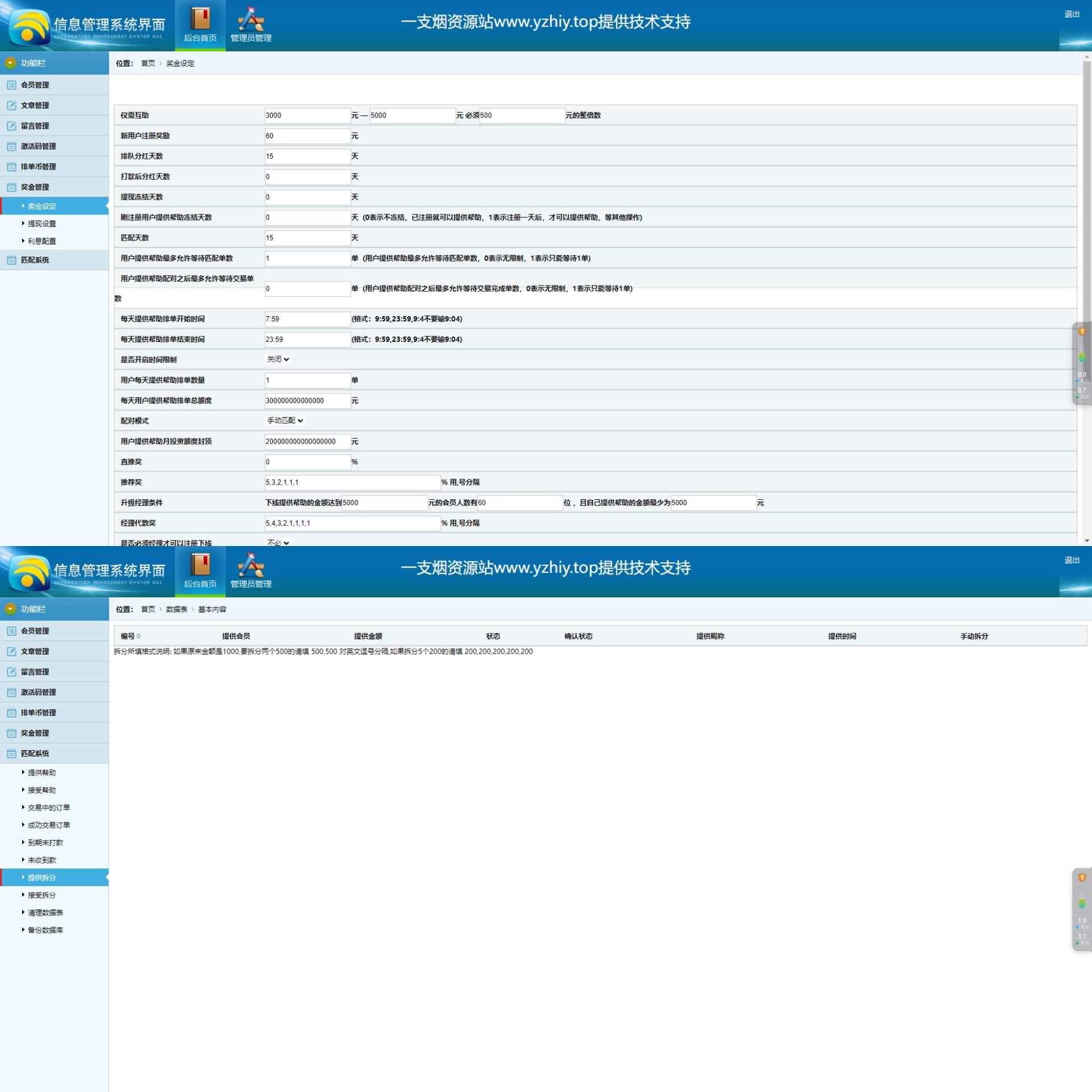Click scrollbar down arrow on 奖金设定 page
The width and height of the screenshot is (1092, 1092).
(x=1086, y=541)
